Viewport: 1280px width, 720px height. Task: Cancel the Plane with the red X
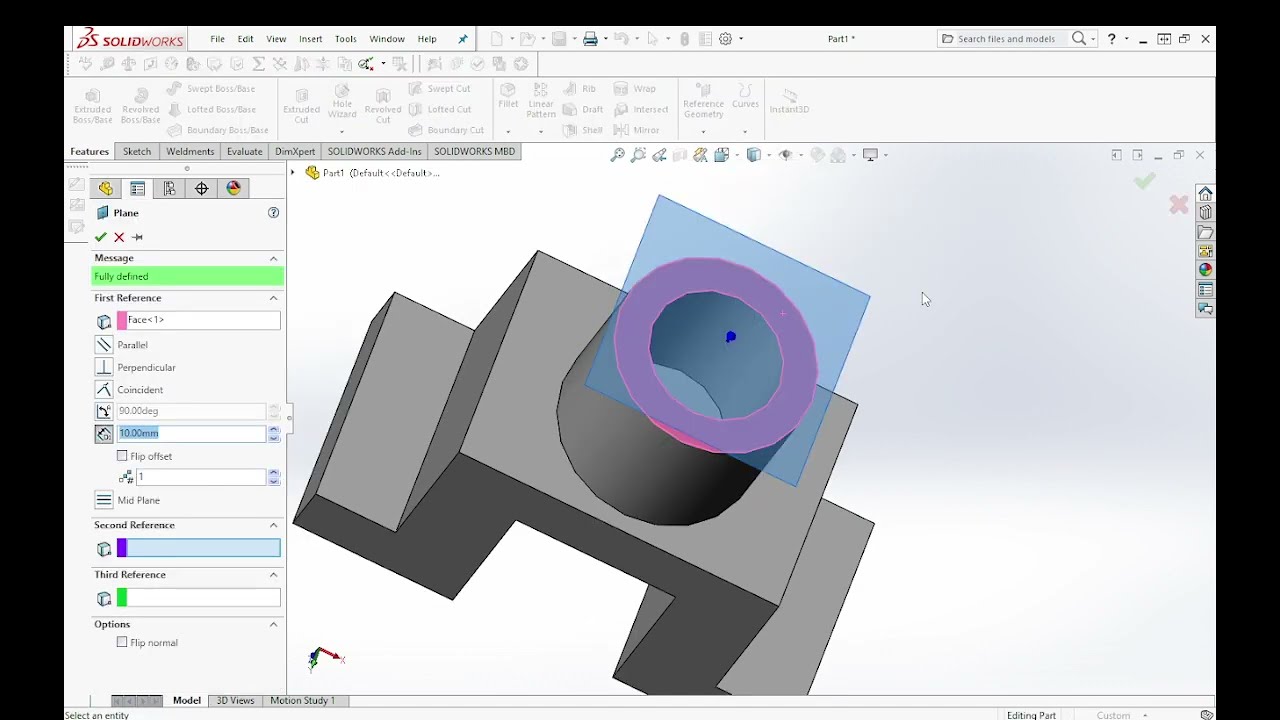[119, 237]
